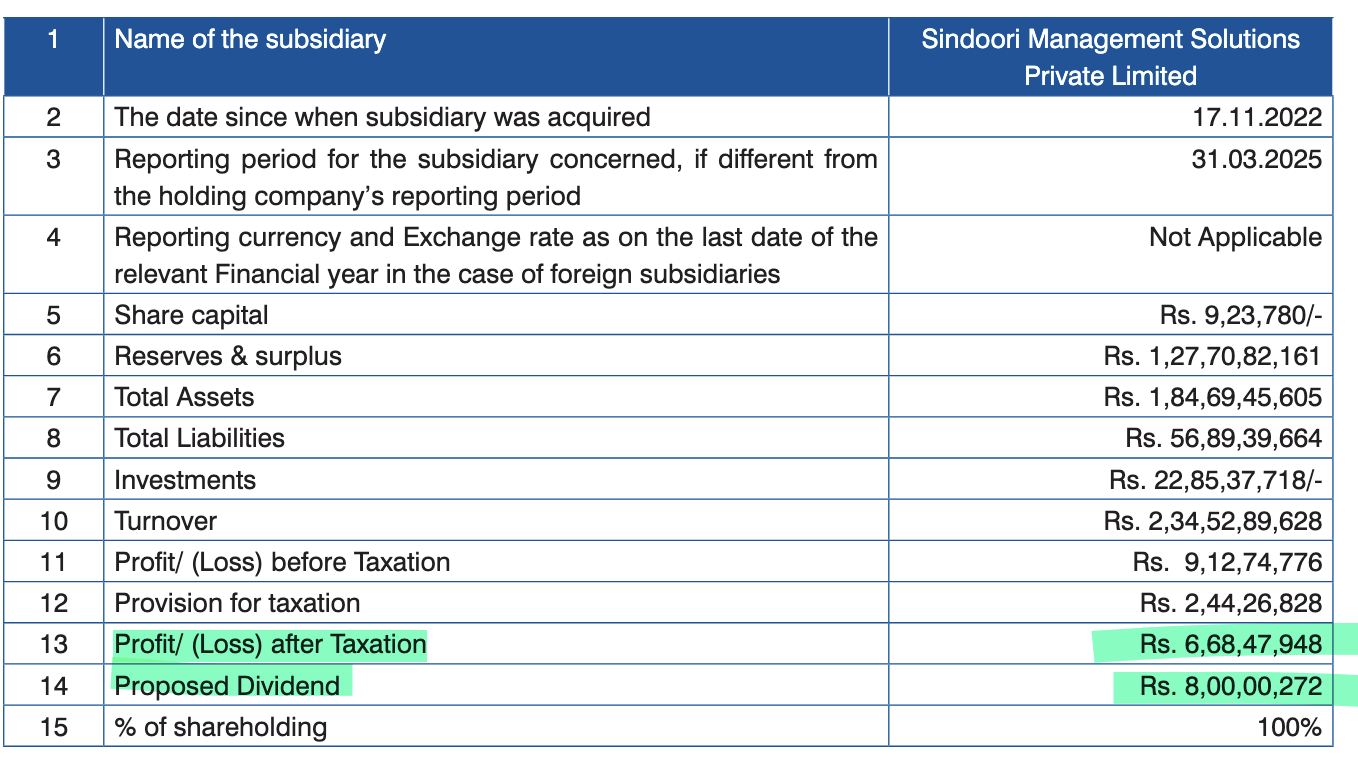The image size is (1358, 764).
Task: Click the 'Total Assets' row label
Action: [x=184, y=397]
